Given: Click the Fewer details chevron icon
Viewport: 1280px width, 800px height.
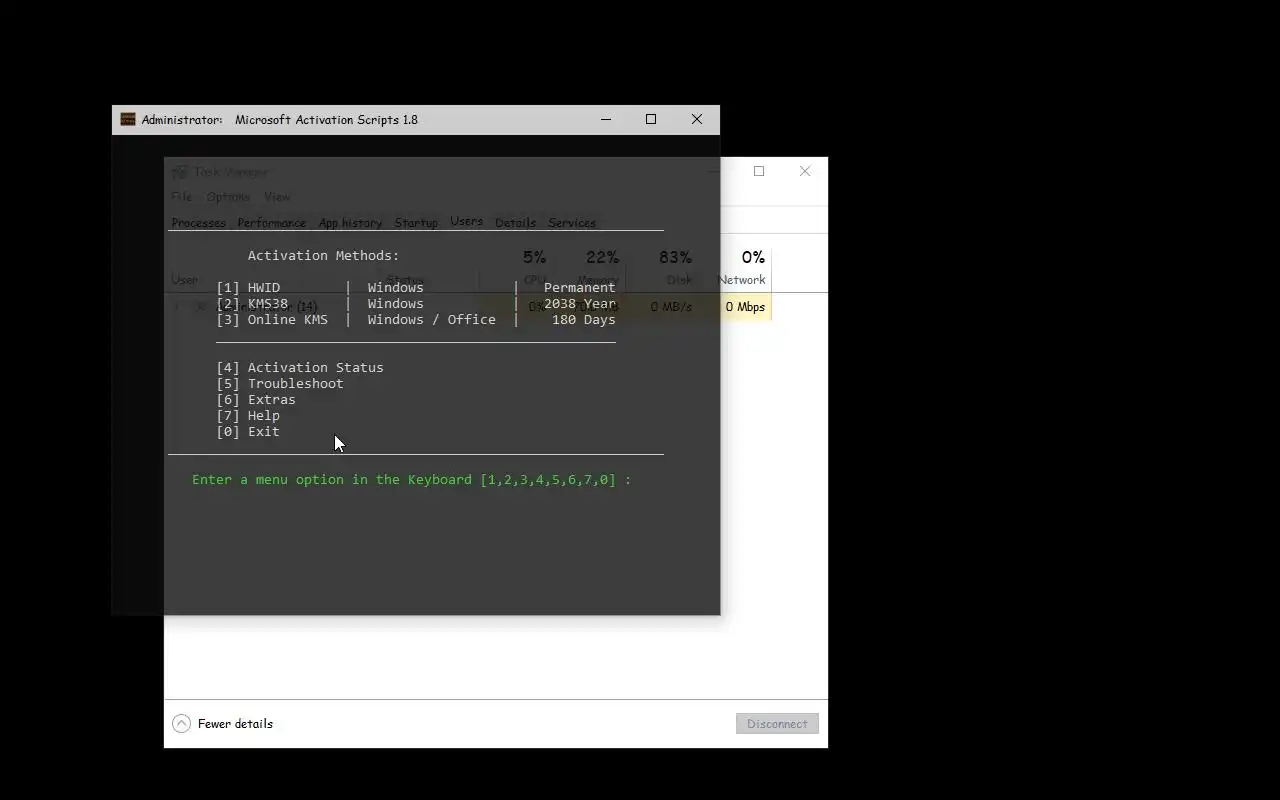Looking at the screenshot, I should coord(181,724).
